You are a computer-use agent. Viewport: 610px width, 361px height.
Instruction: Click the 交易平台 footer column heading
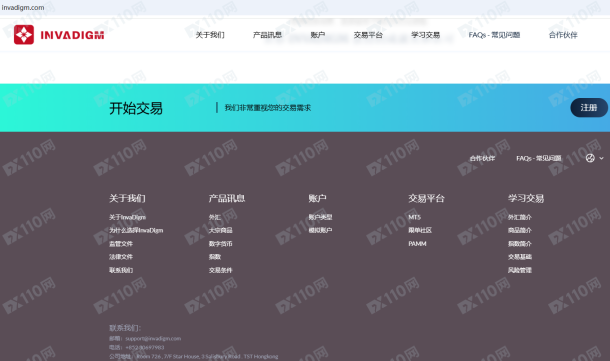coord(426,198)
